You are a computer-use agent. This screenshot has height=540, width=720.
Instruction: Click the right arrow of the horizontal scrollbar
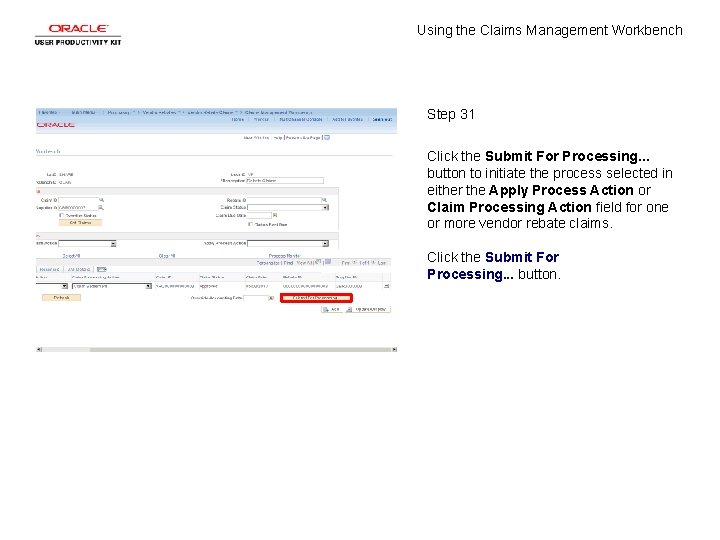point(394,349)
